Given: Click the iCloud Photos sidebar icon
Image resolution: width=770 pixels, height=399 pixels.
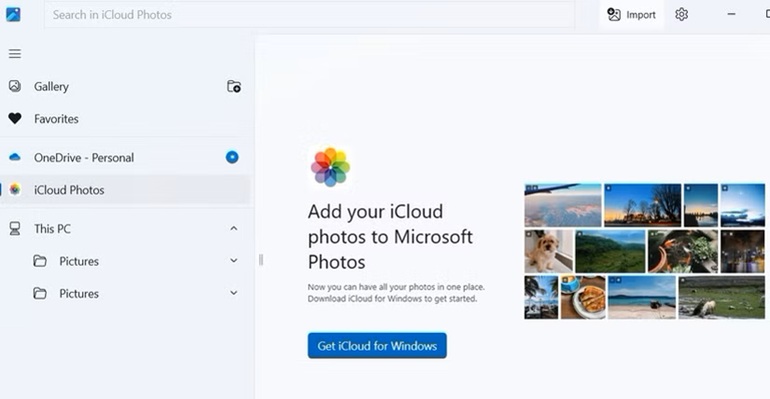Looking at the screenshot, I should (x=15, y=189).
